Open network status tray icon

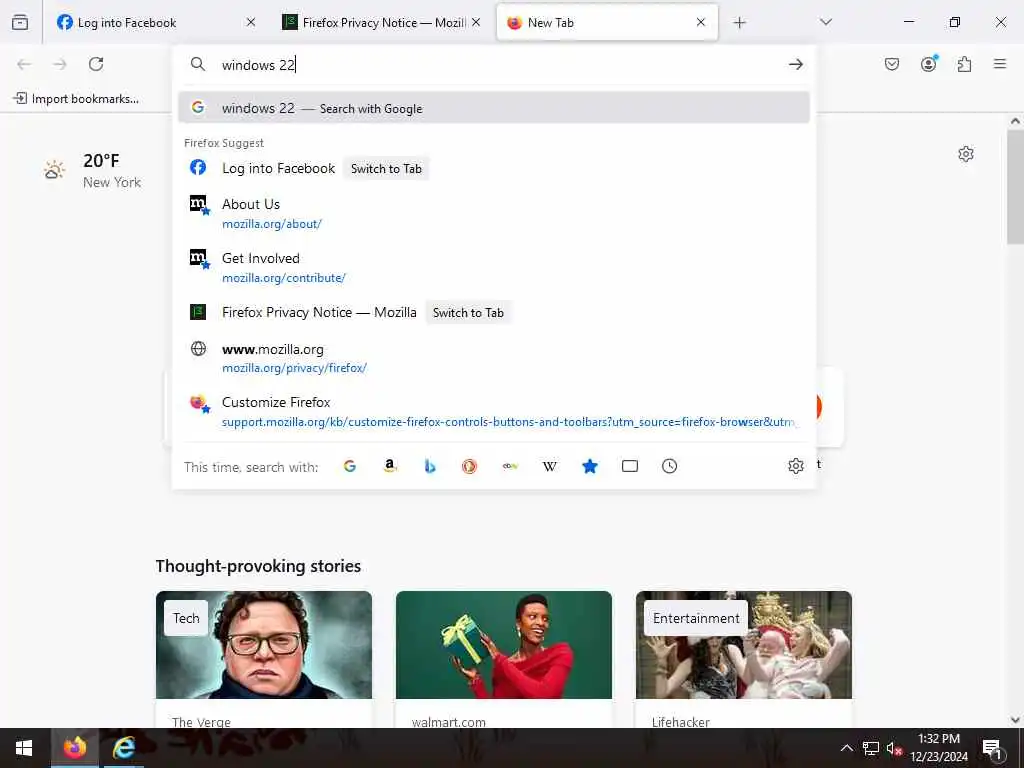(871, 748)
